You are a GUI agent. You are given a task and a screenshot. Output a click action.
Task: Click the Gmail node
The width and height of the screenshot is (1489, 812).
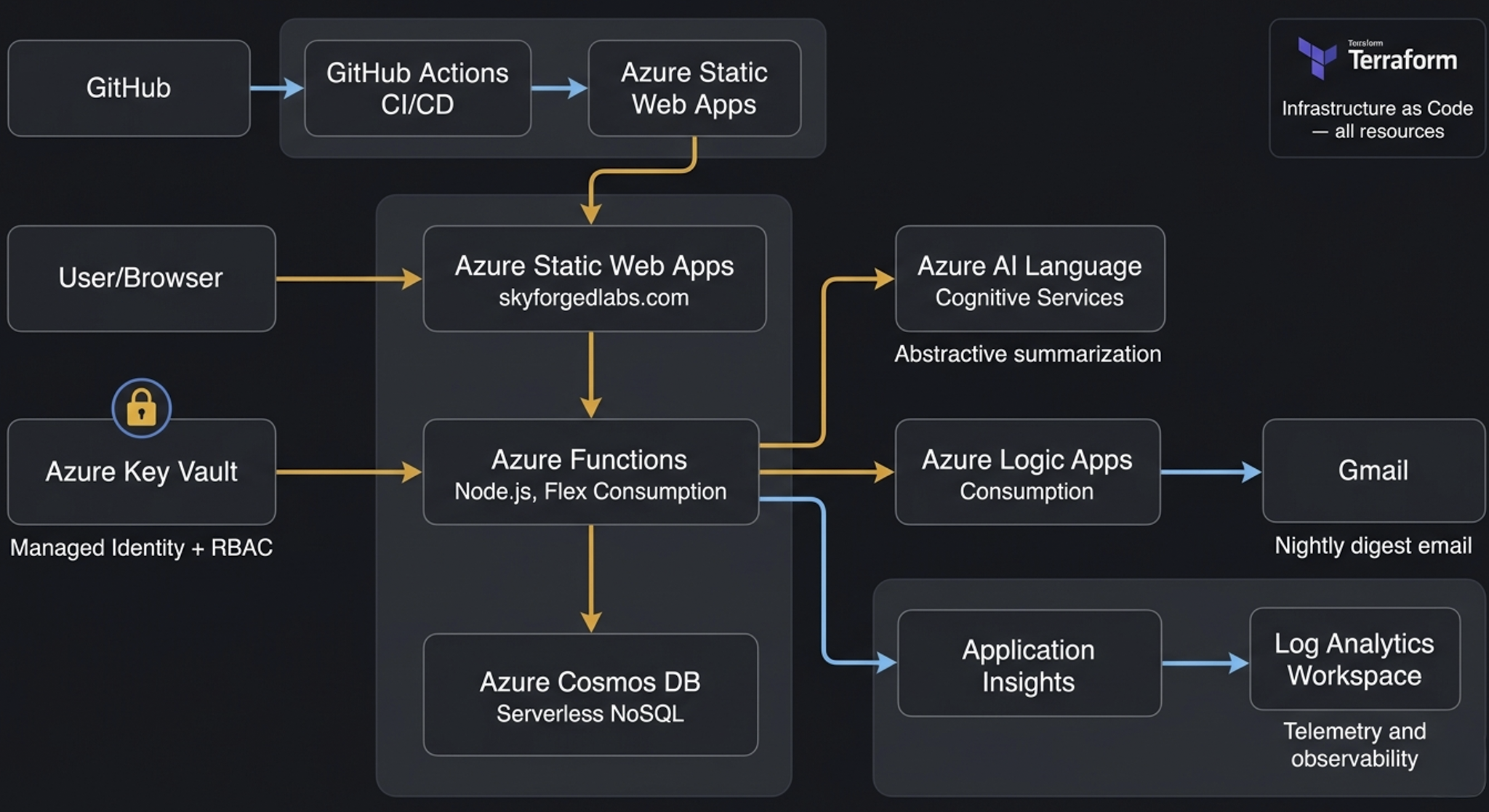tap(1373, 470)
